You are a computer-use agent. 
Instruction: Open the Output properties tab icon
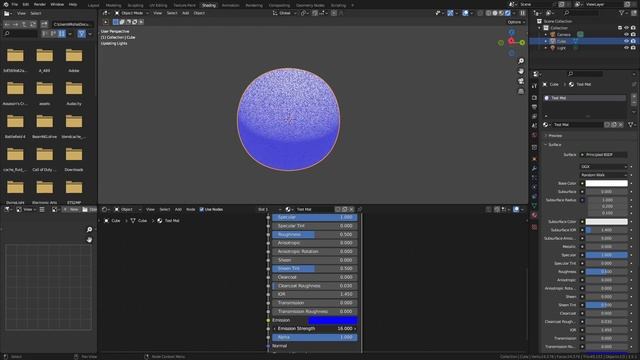[534, 107]
